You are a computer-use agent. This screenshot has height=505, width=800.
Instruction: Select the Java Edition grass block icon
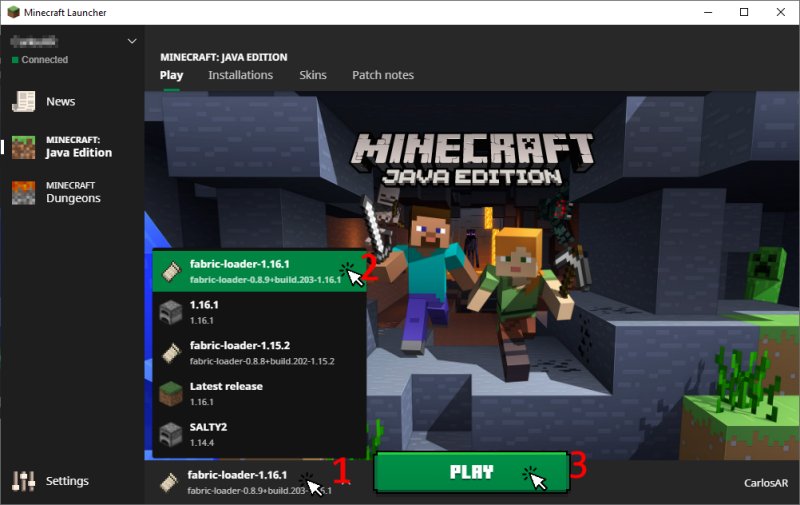click(x=23, y=147)
